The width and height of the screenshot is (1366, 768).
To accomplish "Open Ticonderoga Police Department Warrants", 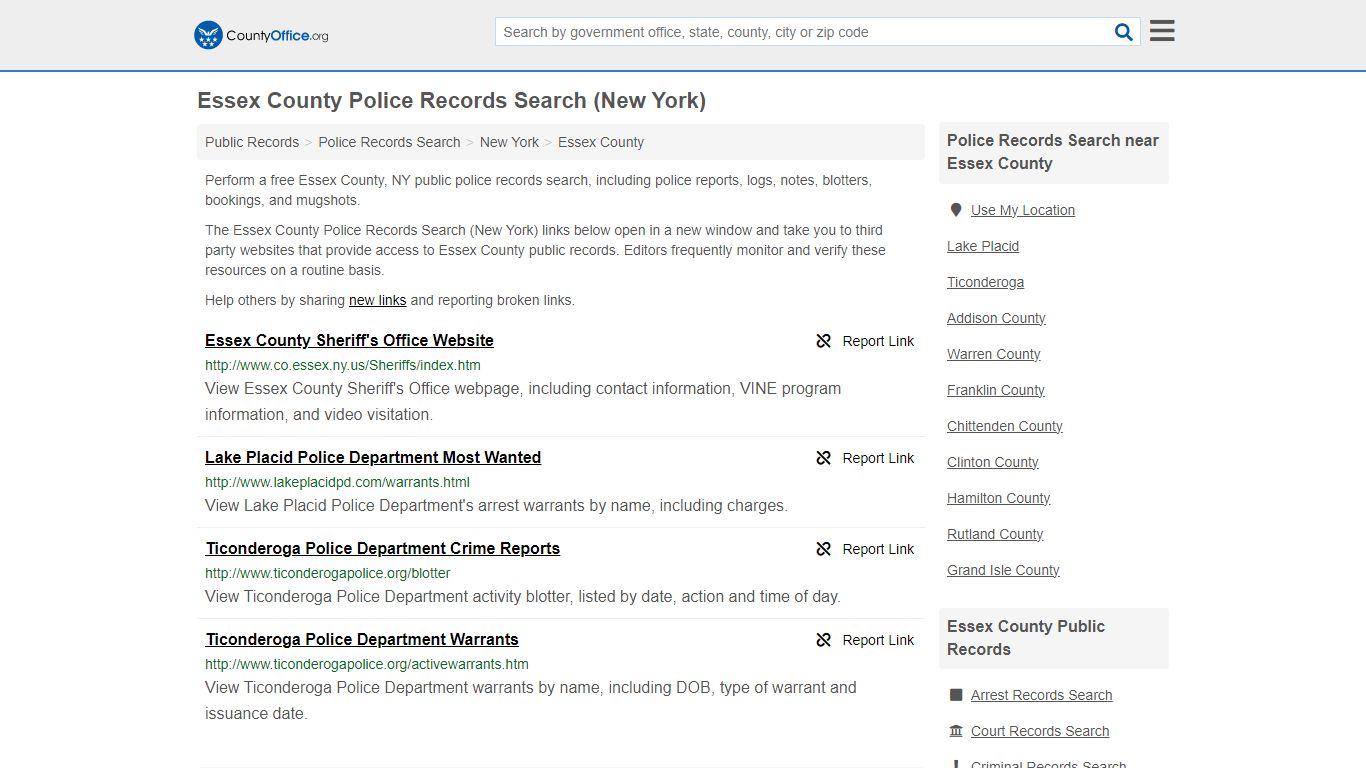I will tap(362, 639).
